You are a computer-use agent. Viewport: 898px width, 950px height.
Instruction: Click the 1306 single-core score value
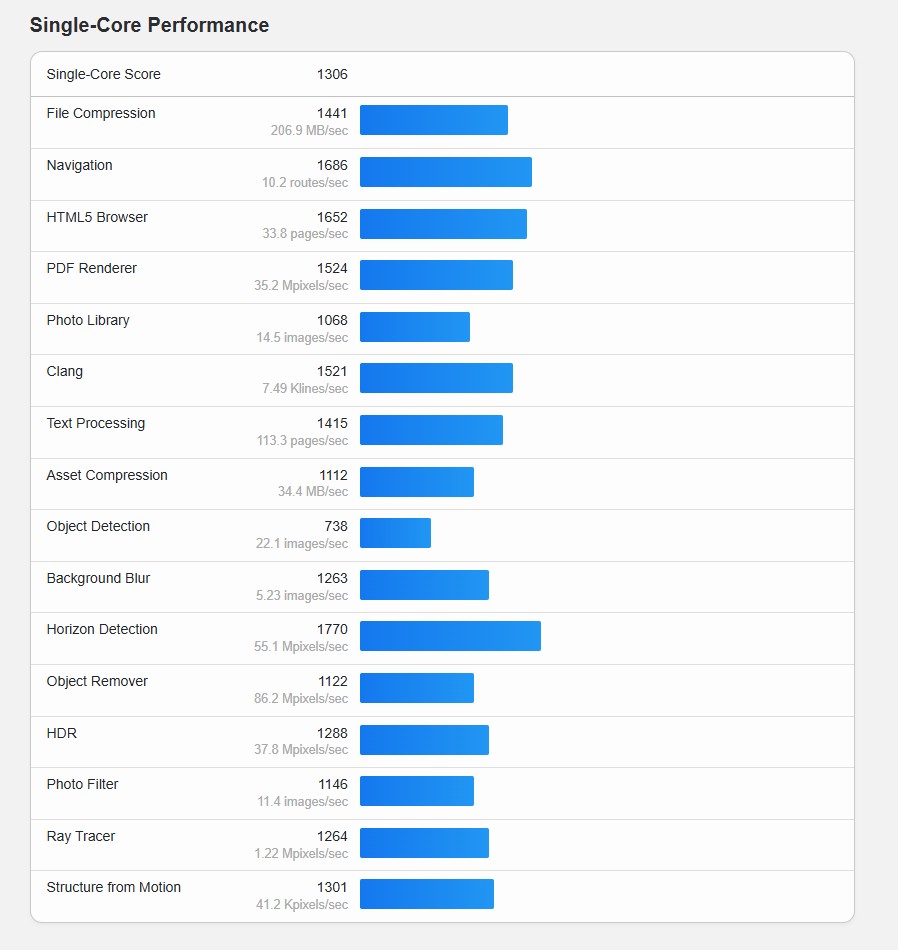tap(332, 75)
